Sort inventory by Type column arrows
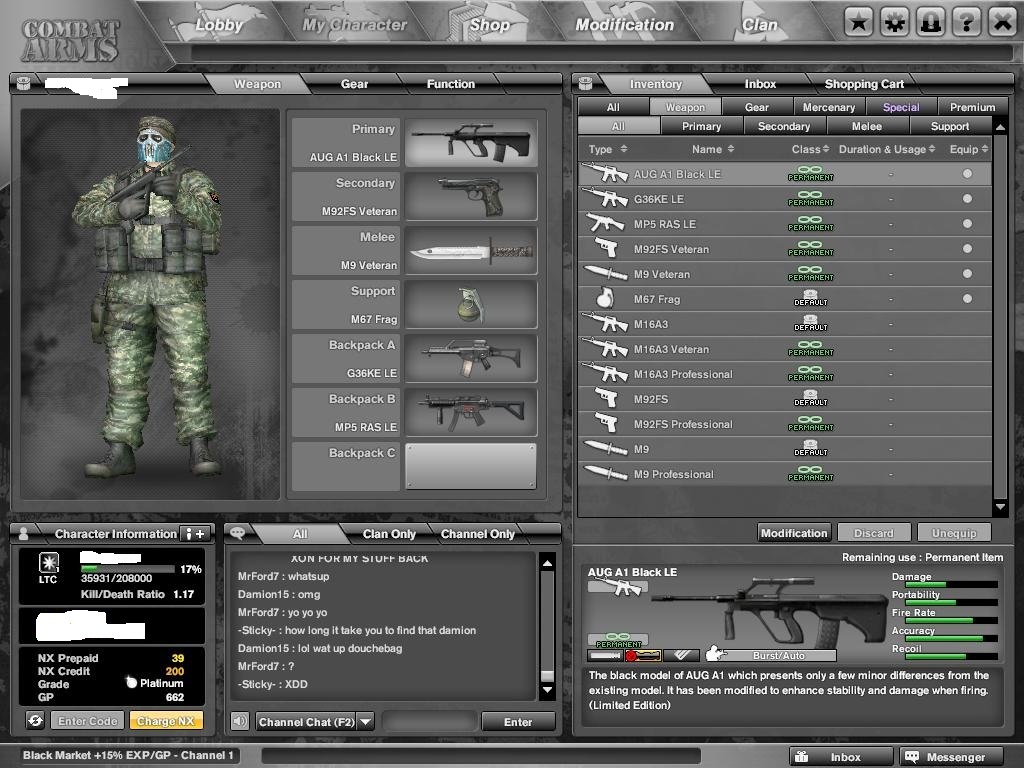This screenshot has height=768, width=1024. coord(624,149)
